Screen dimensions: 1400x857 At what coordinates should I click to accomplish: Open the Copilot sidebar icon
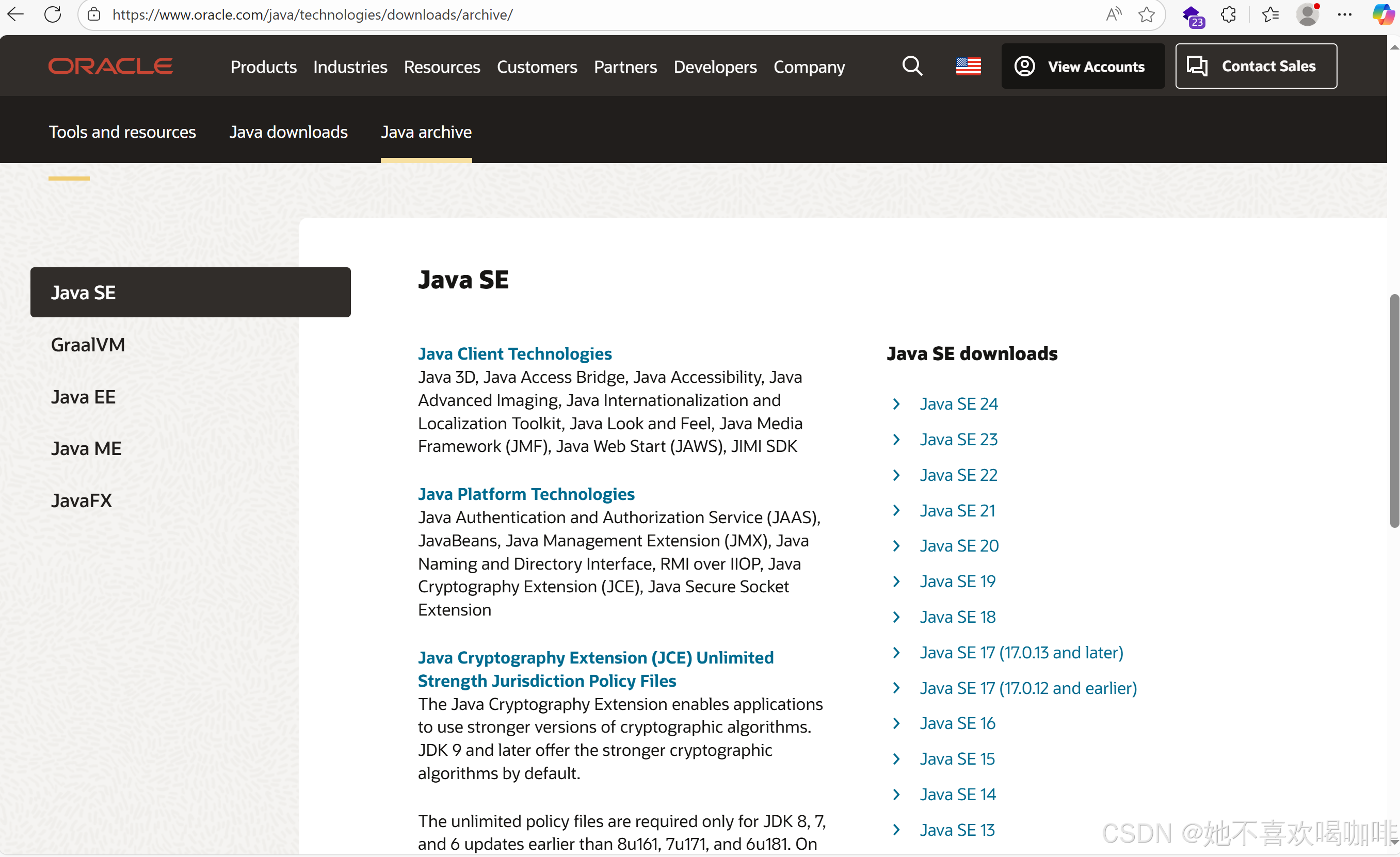[x=1382, y=14]
